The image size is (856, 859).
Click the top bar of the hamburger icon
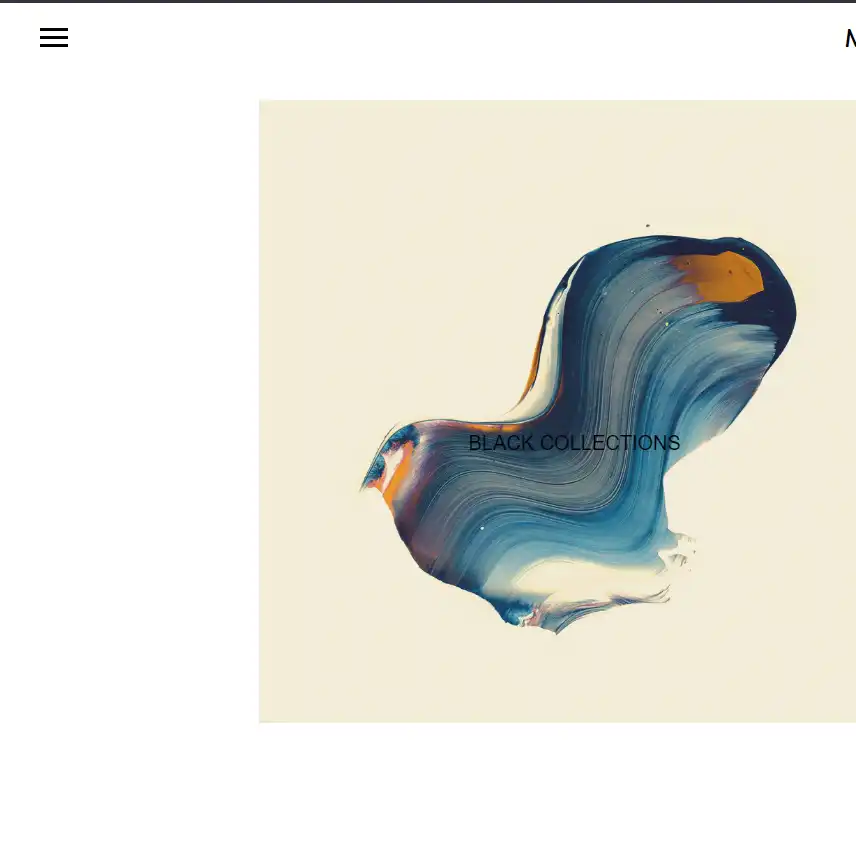coord(54,29)
